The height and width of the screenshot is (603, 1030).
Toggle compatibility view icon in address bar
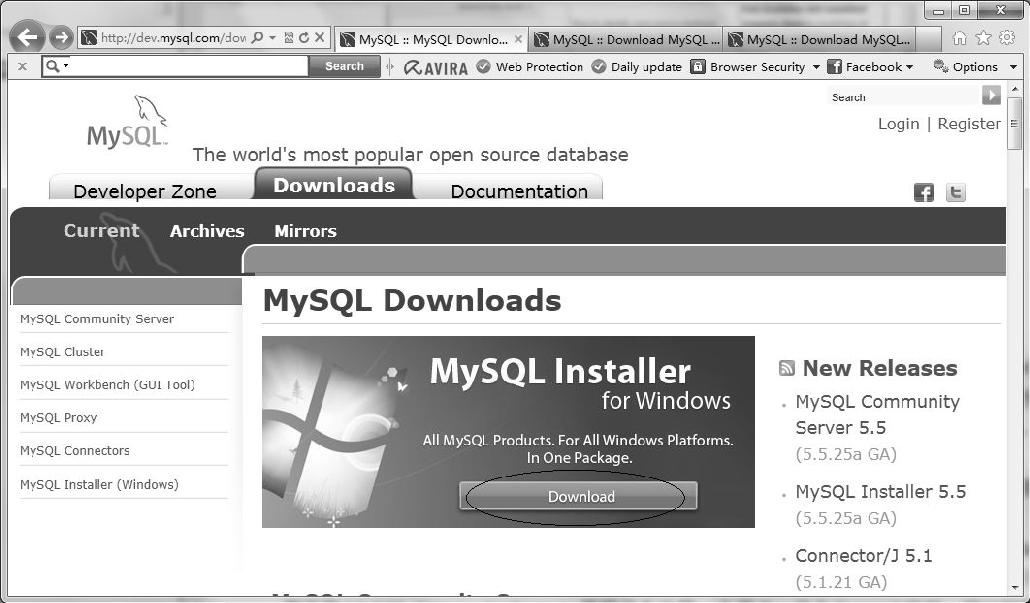288,37
